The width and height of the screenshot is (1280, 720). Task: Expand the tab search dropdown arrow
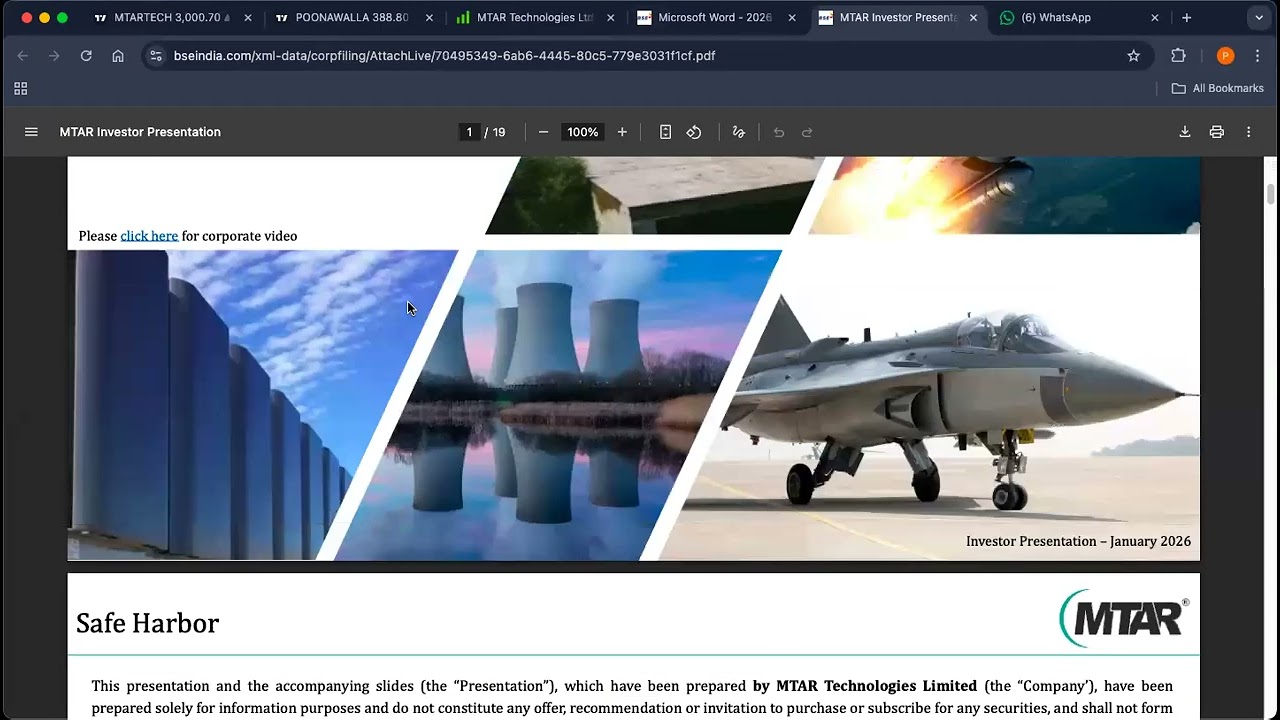pyautogui.click(x=1258, y=18)
